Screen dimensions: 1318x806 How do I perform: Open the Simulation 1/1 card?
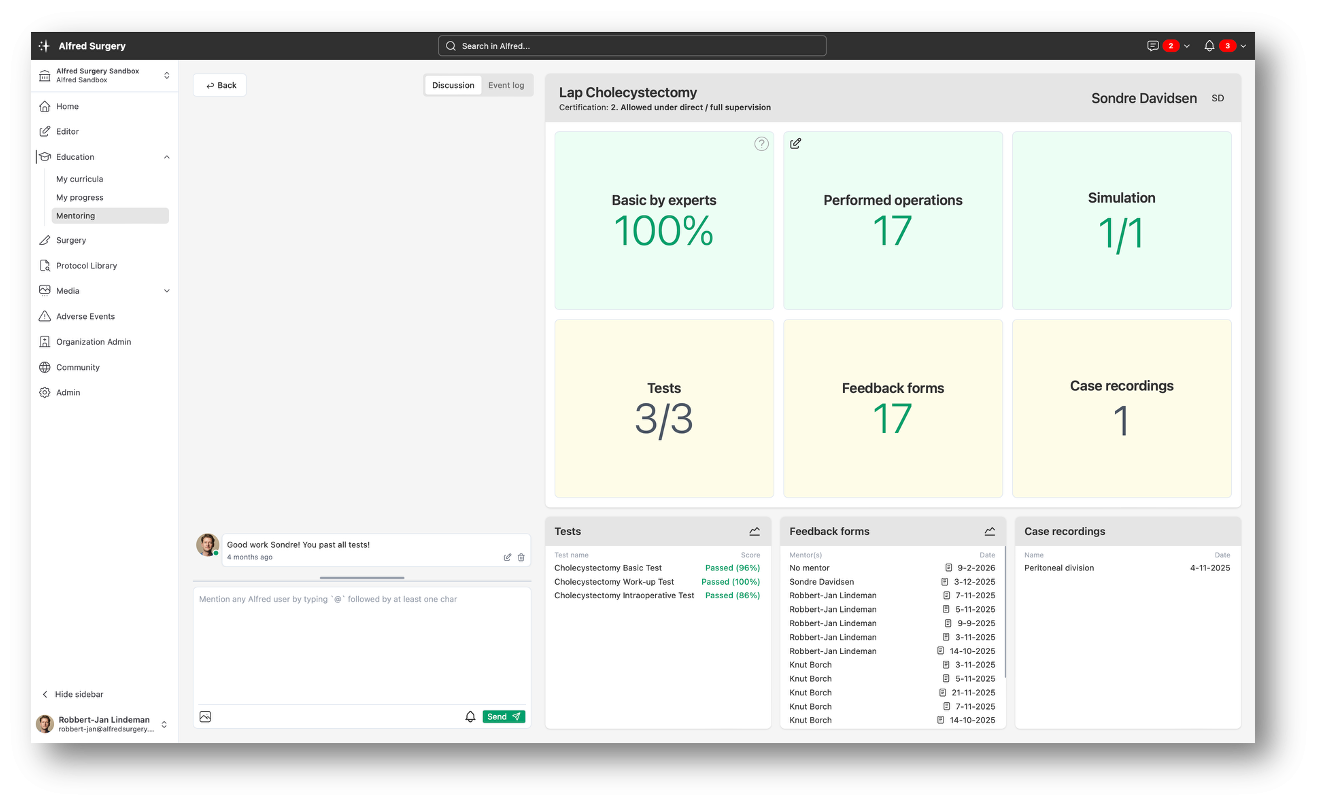point(1122,221)
